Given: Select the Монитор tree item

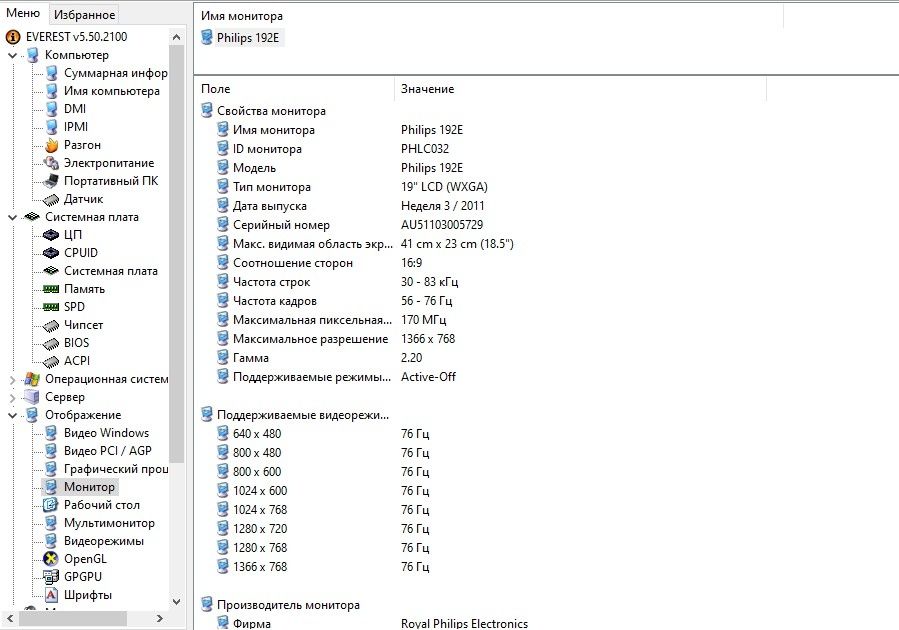Looking at the screenshot, I should [89, 487].
